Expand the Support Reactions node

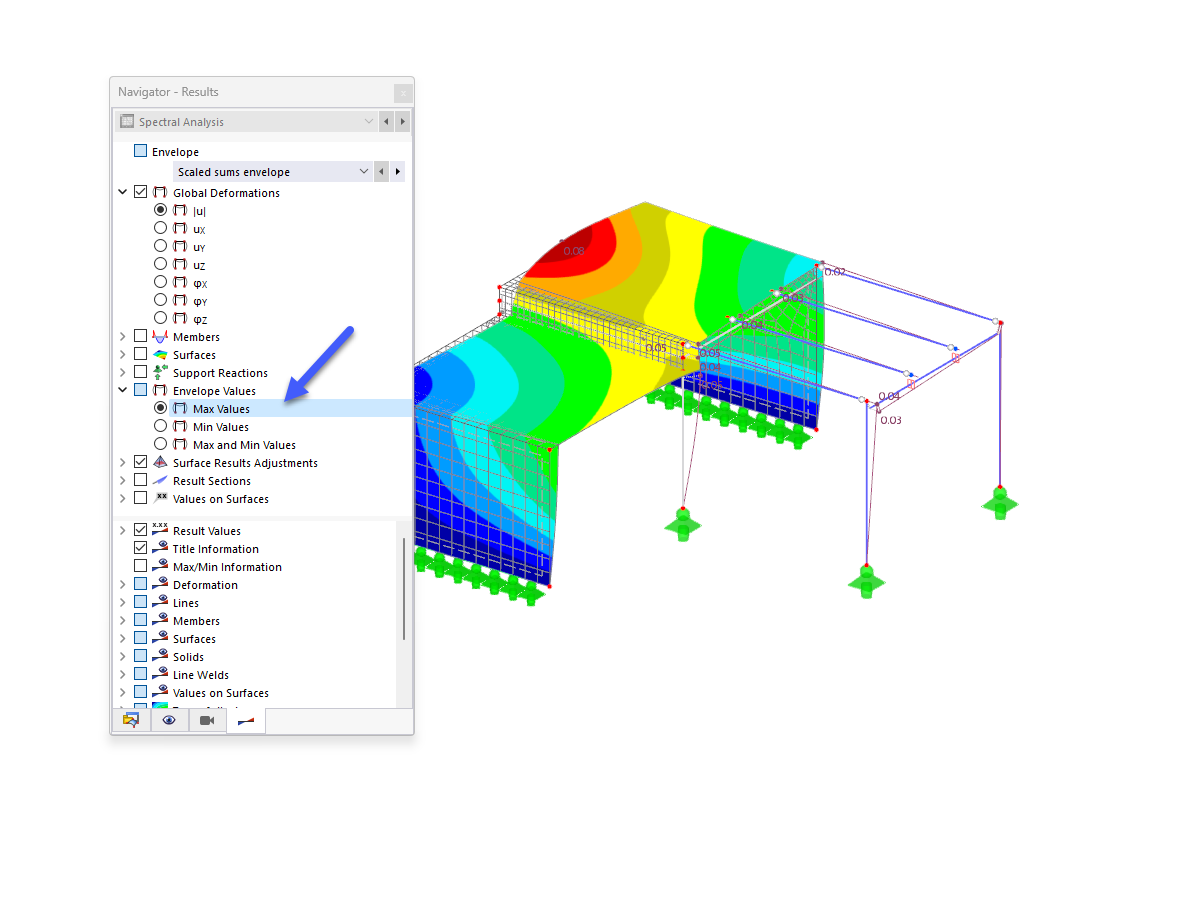[122, 373]
